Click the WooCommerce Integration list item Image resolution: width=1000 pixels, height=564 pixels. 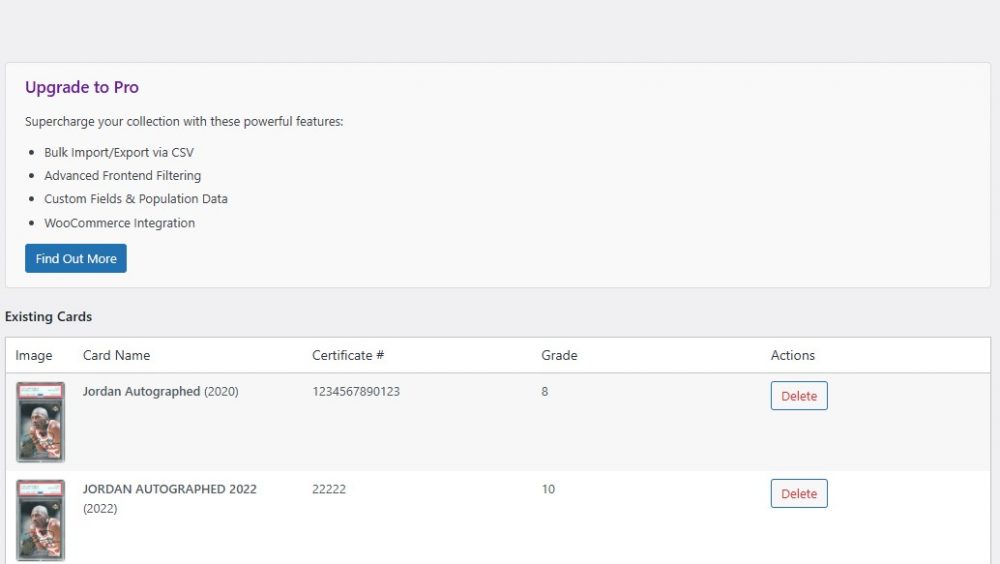[119, 223]
